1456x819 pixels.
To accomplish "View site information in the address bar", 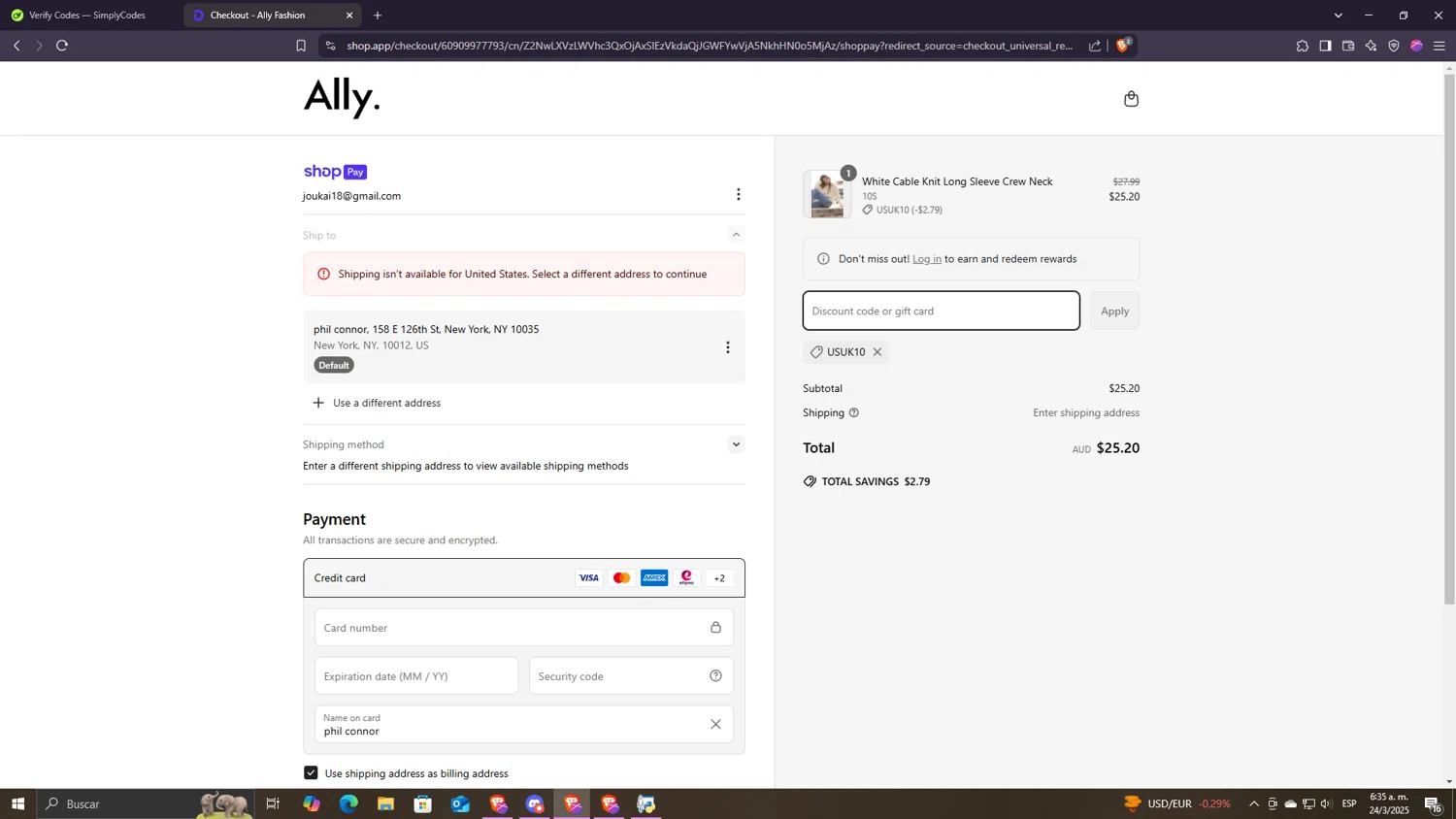I will [330, 46].
